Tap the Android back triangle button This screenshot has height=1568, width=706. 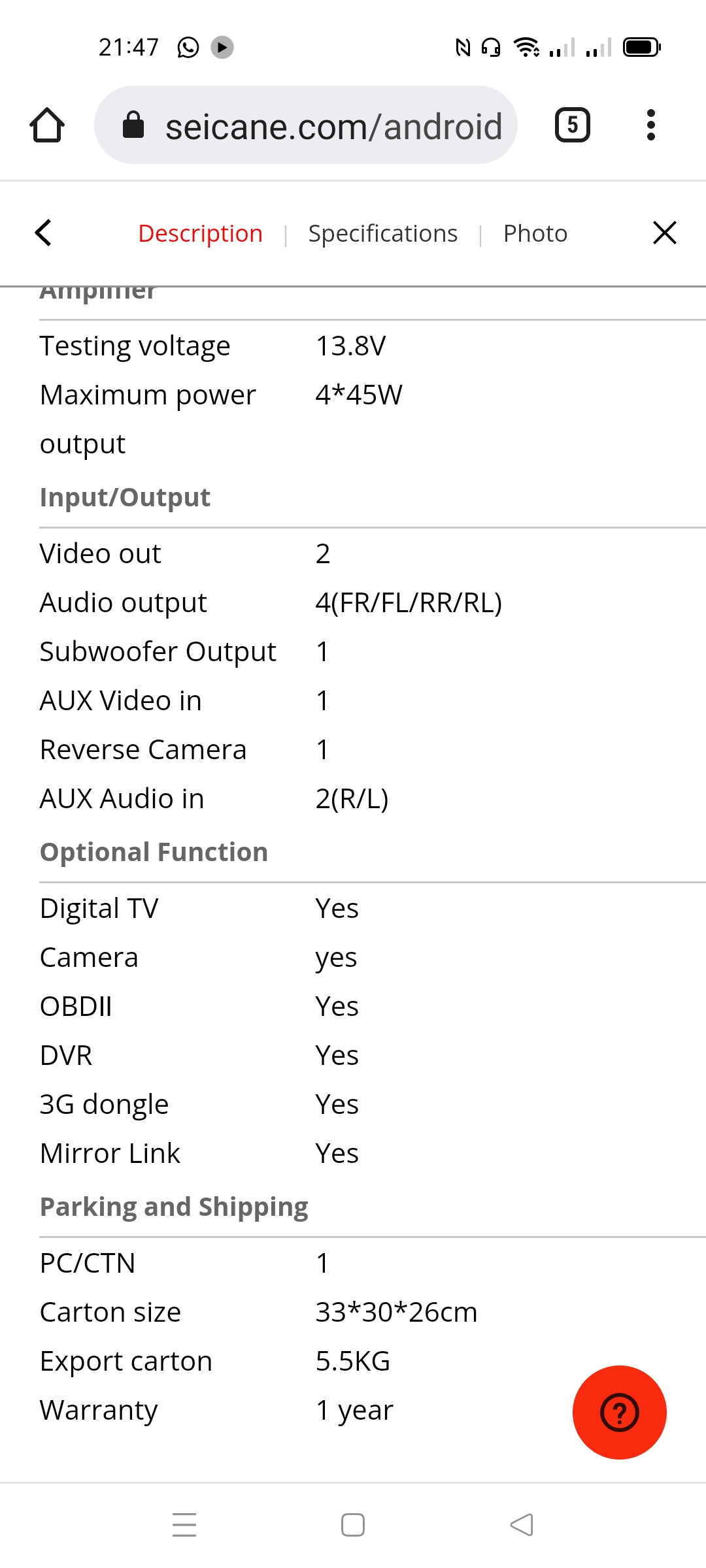click(522, 1524)
